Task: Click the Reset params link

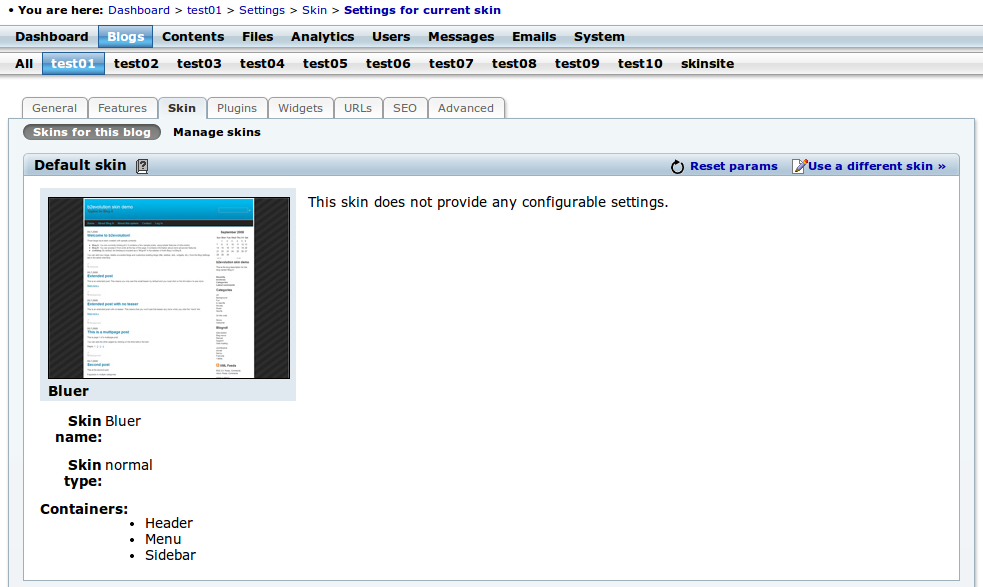Action: tap(733, 166)
